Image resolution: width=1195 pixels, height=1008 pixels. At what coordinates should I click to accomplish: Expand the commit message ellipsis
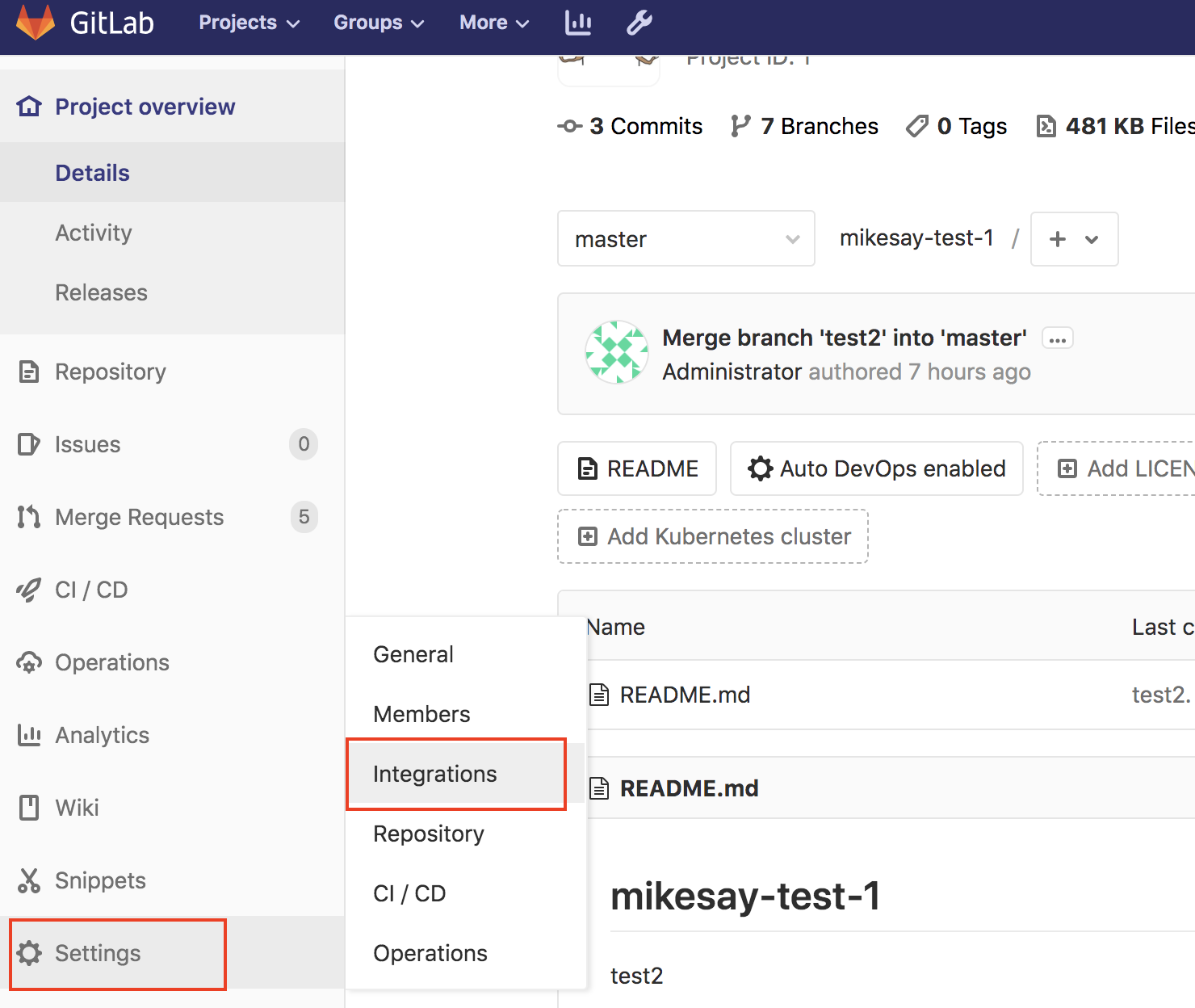(x=1057, y=338)
